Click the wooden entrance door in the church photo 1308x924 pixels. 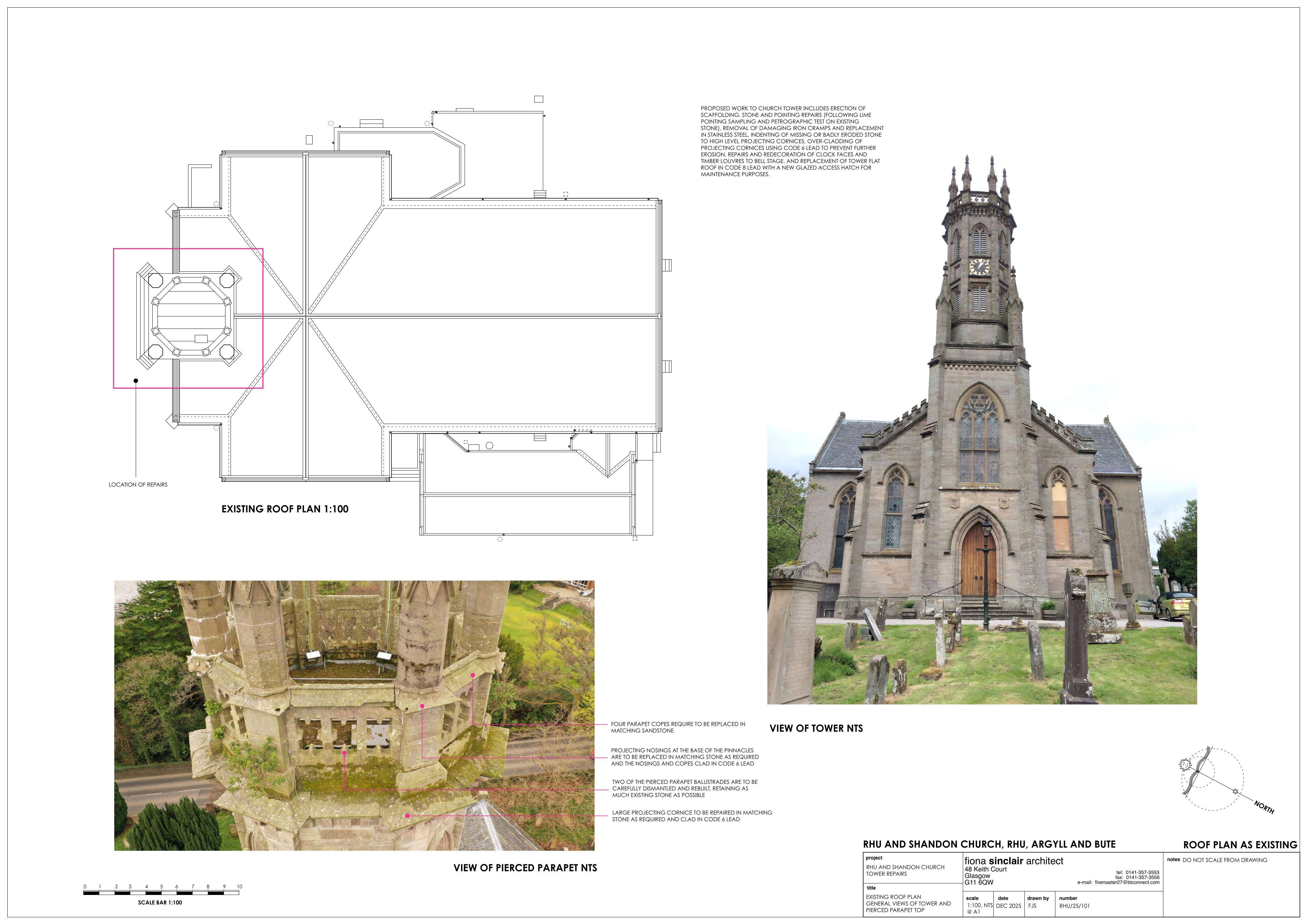pyautogui.click(x=979, y=559)
